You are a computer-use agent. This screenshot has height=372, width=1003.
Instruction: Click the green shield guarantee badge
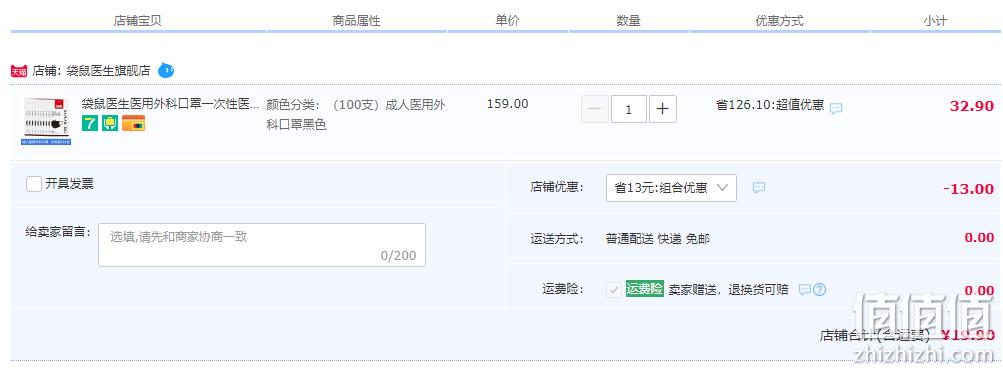[x=110, y=123]
